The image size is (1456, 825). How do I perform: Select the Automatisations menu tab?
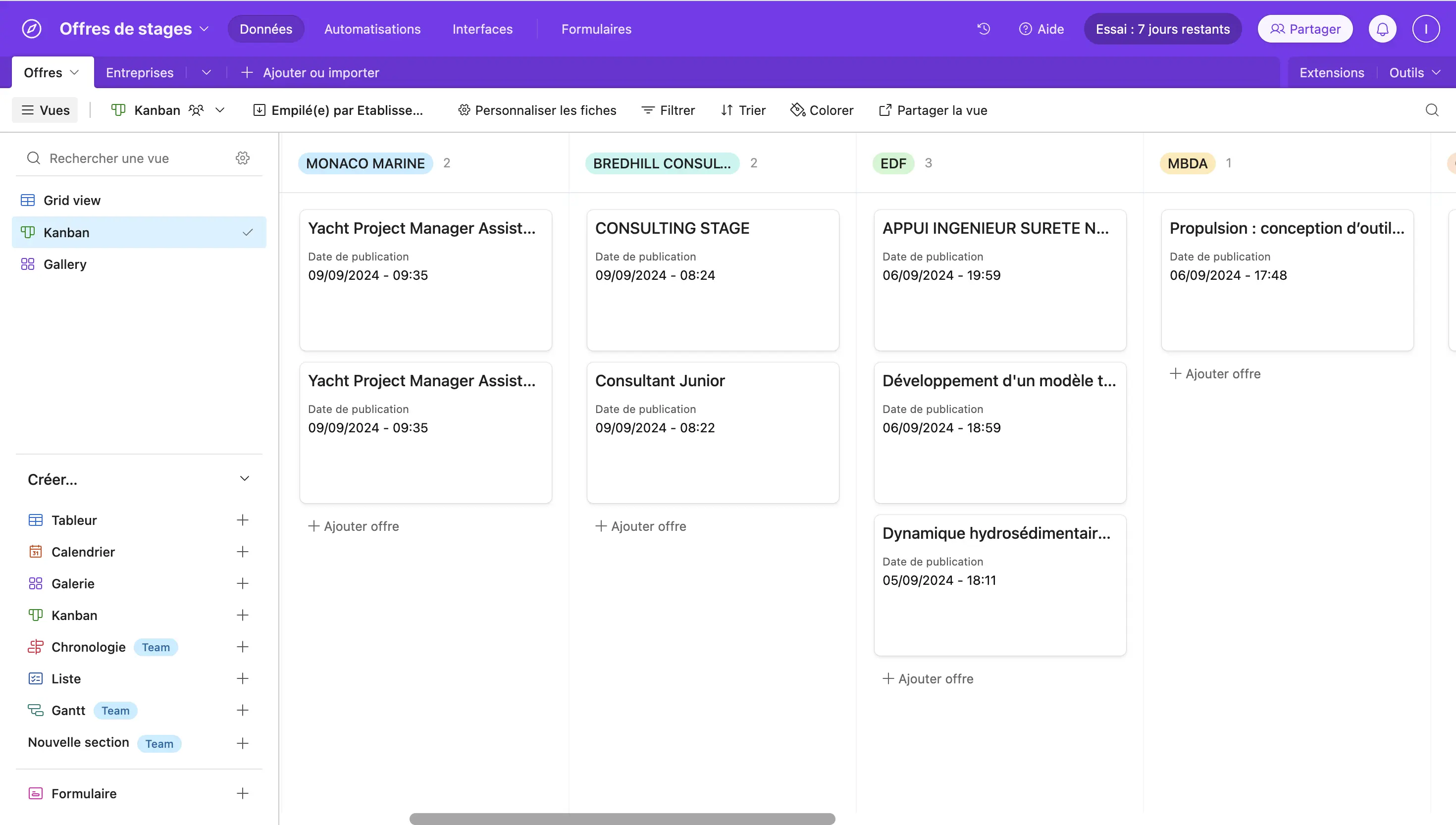click(x=371, y=28)
